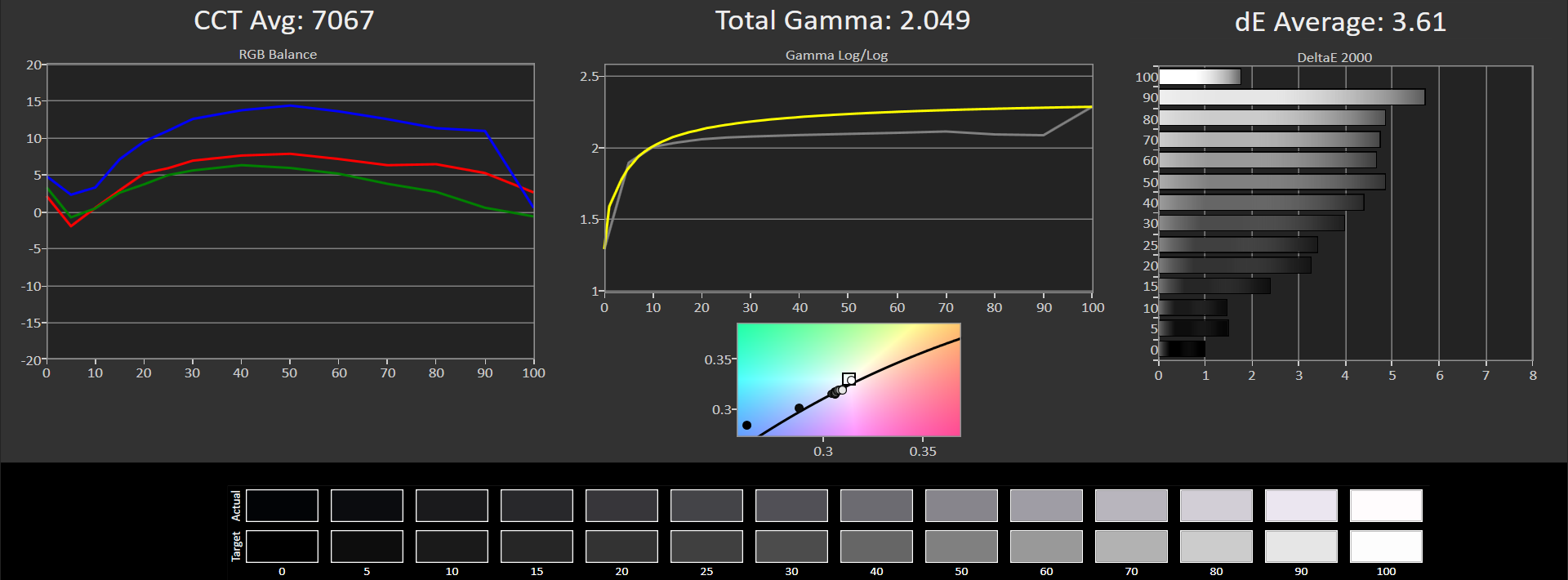1568x580 pixels.
Task: Click the "-20" label on RGB Balance axis
Action: pos(31,360)
